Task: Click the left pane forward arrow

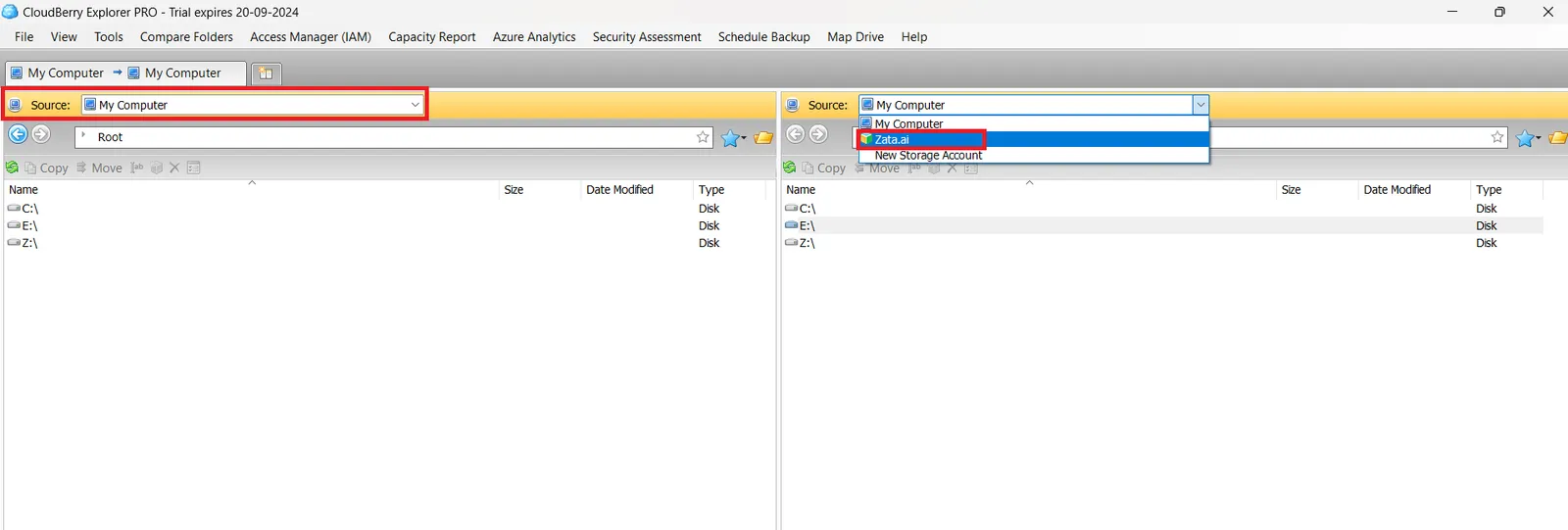Action: [x=41, y=134]
